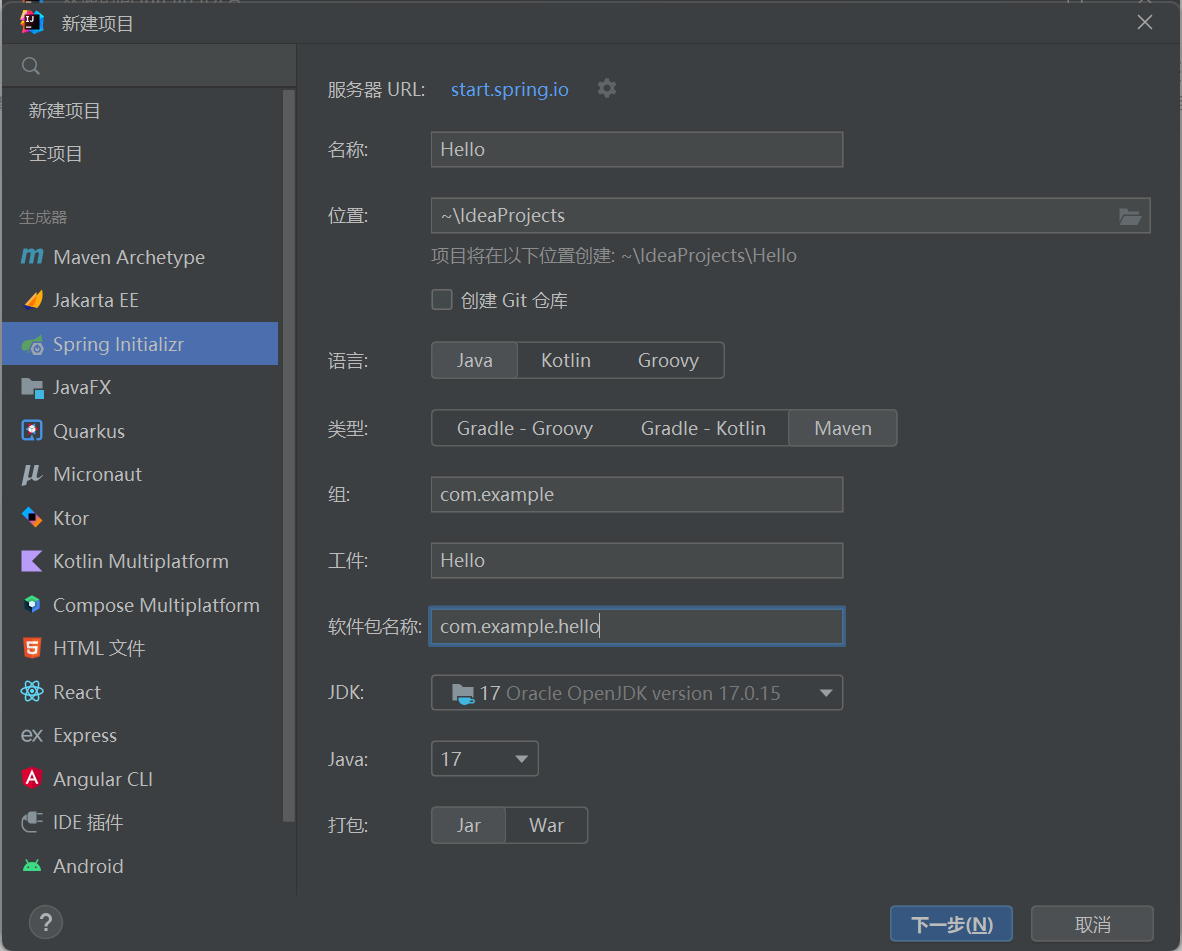This screenshot has height=951, width=1182.
Task: Click the 工件 artifact field
Action: pyautogui.click(x=637, y=561)
